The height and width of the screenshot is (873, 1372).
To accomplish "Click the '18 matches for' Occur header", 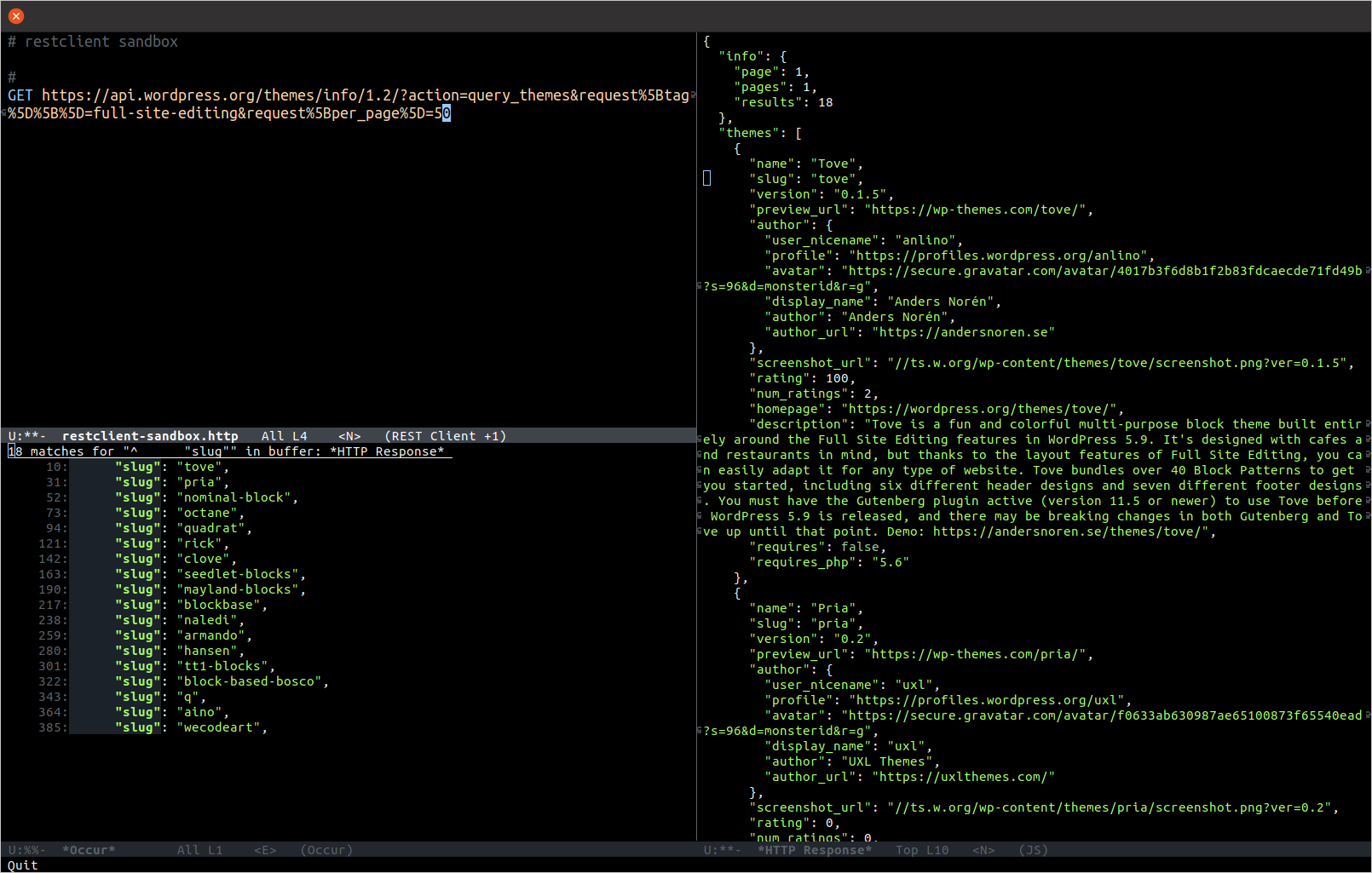I will tap(230, 451).
